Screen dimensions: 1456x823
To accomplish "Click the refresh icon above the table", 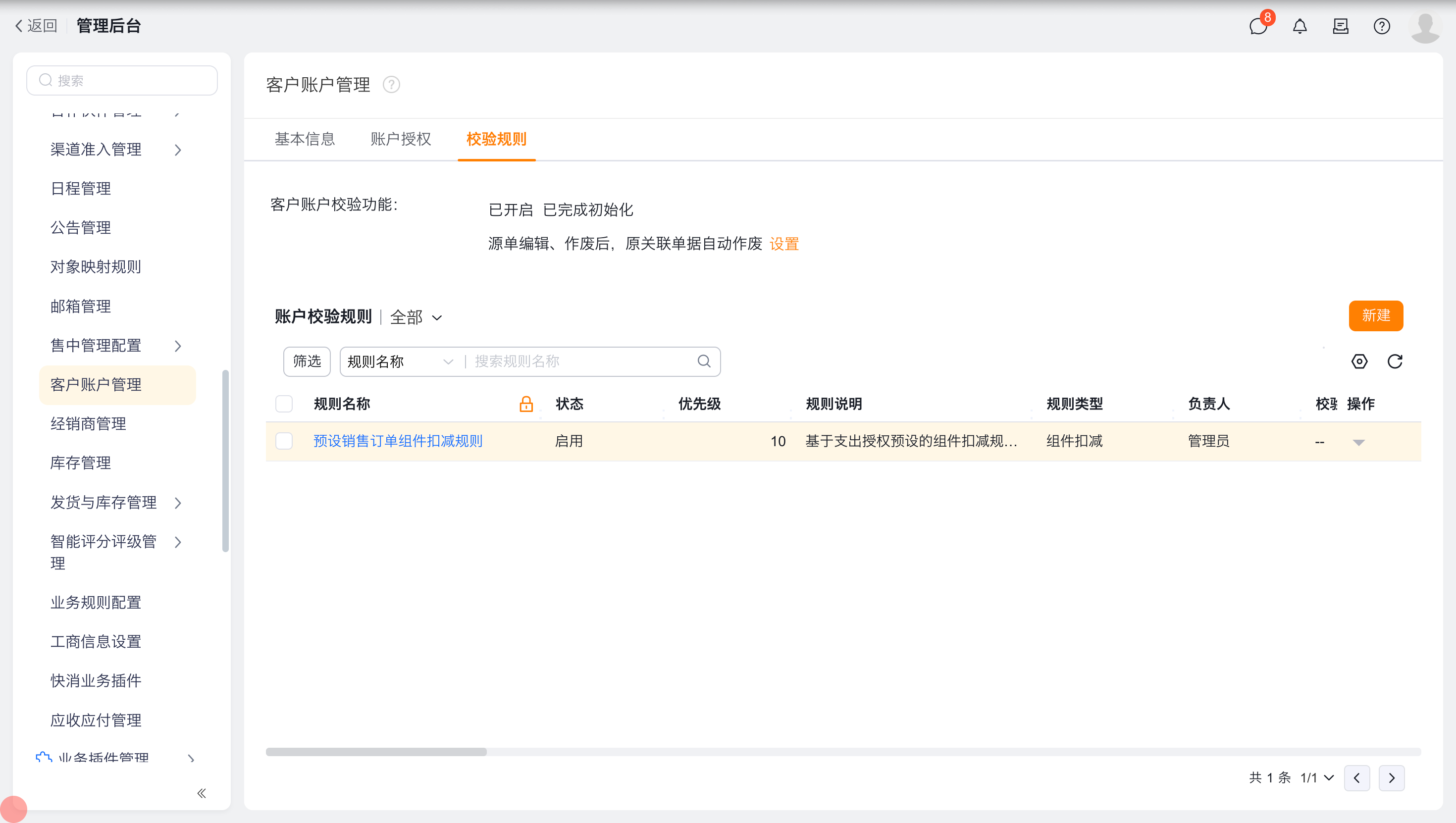I will (x=1395, y=361).
